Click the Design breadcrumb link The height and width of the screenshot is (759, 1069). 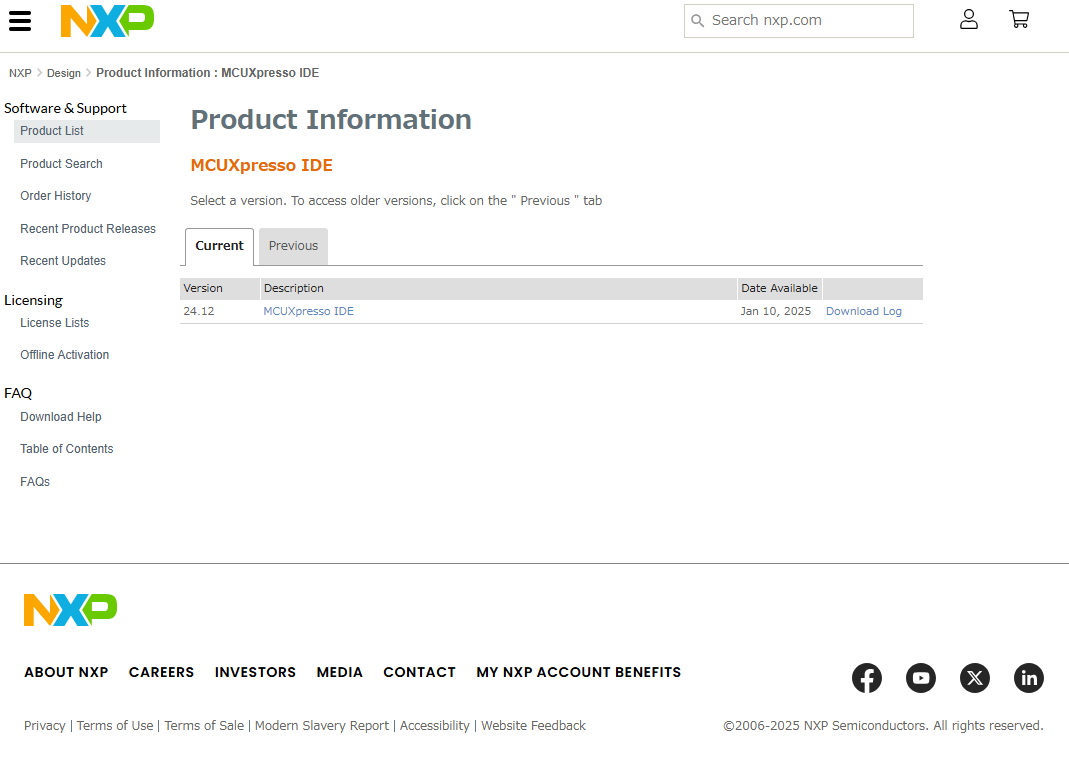point(64,73)
